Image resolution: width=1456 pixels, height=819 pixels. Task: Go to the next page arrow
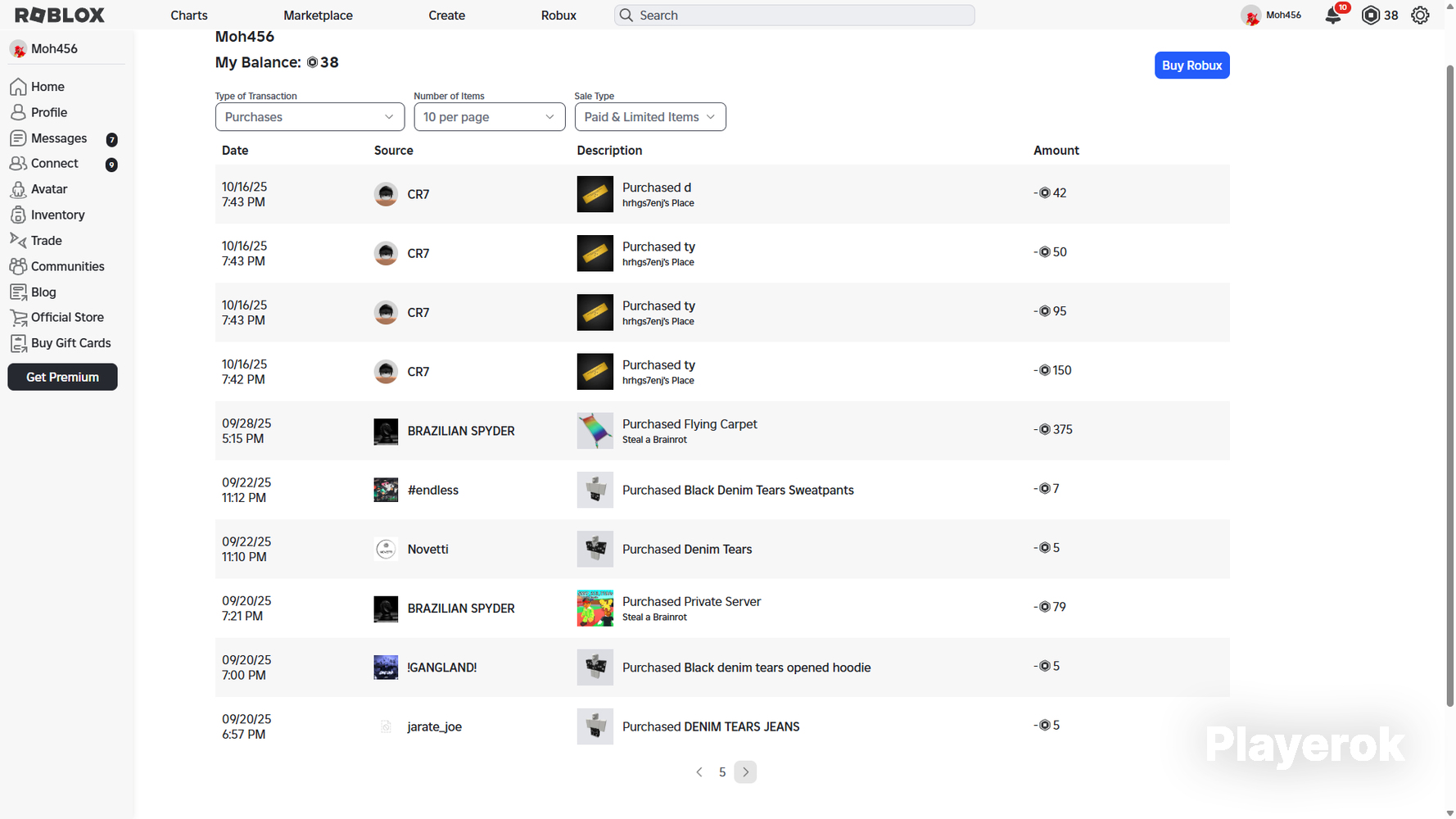pyautogui.click(x=745, y=772)
